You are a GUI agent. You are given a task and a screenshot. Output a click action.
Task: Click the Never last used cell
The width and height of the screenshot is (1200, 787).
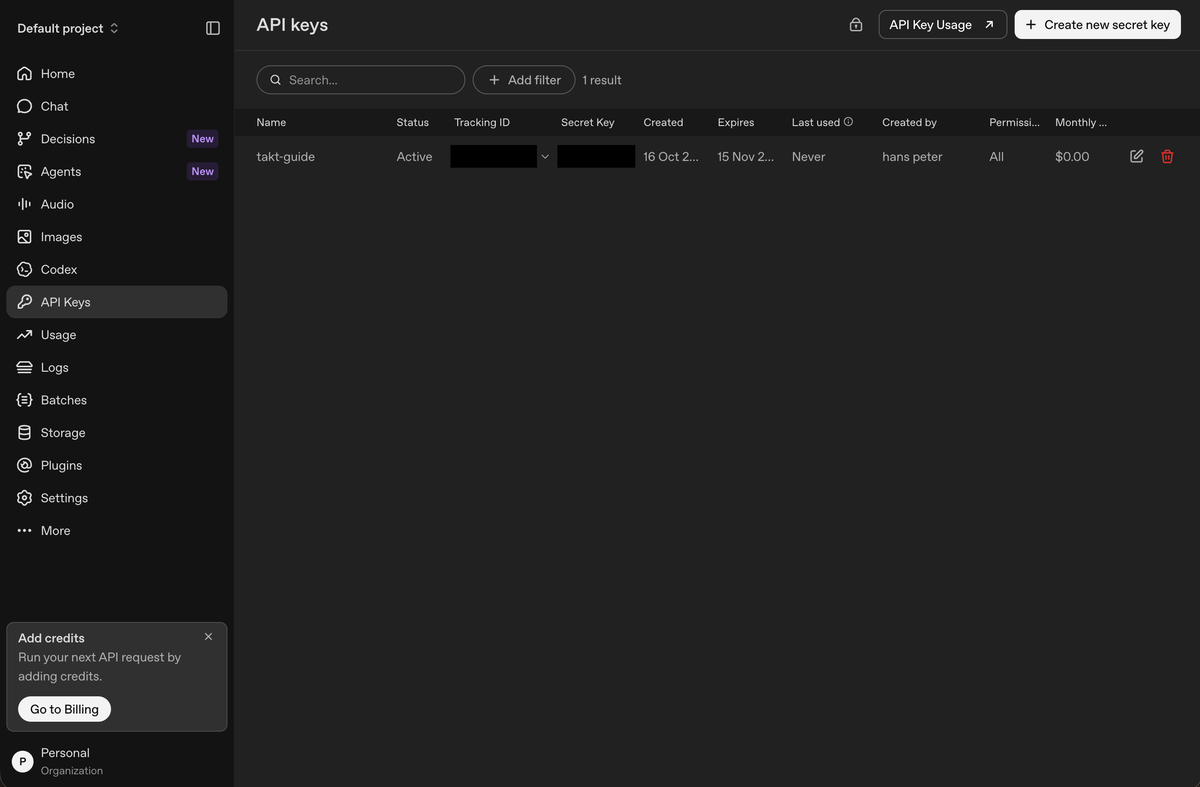click(808, 157)
